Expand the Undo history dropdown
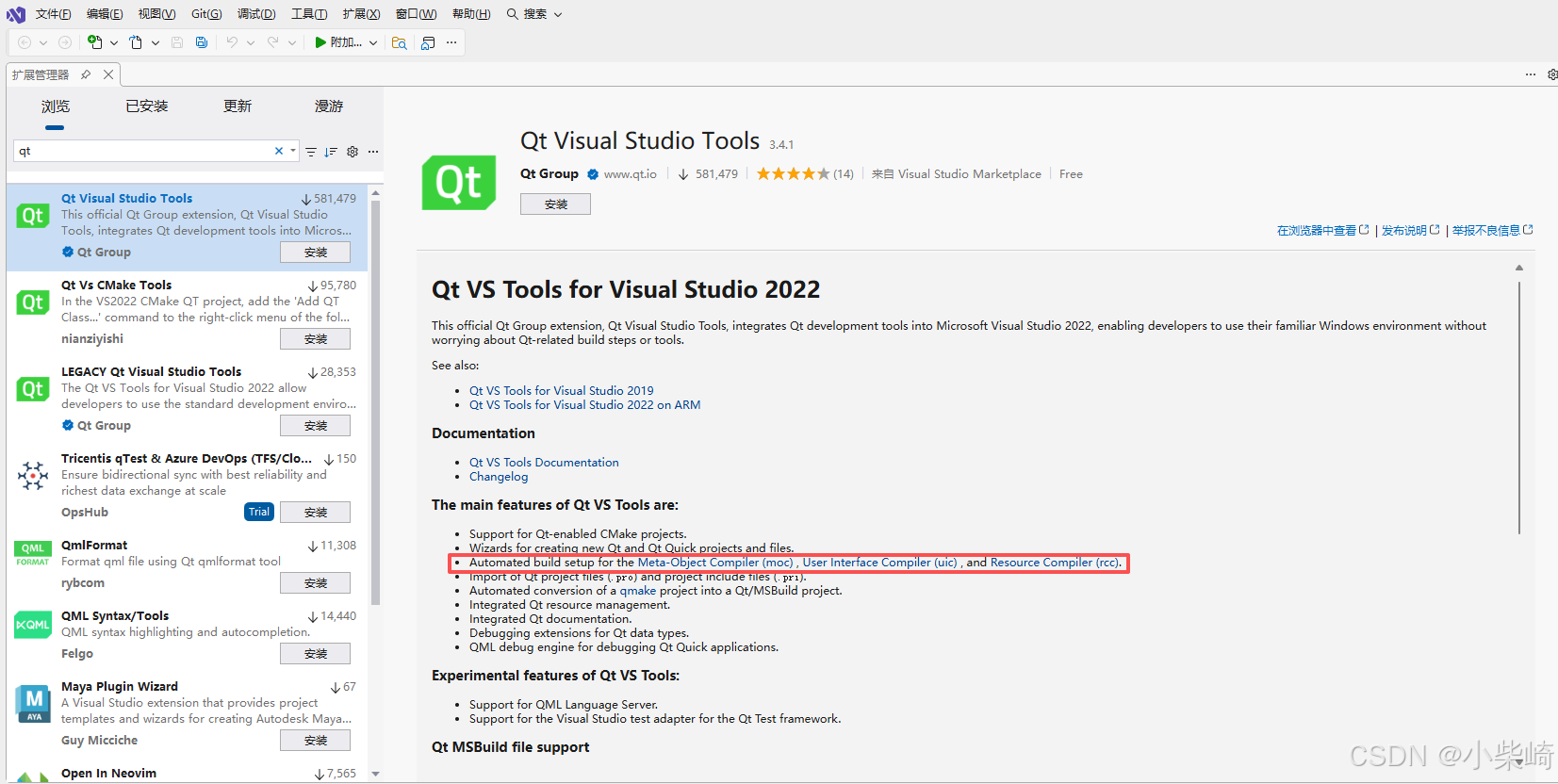Image resolution: width=1558 pixels, height=784 pixels. tap(251, 42)
